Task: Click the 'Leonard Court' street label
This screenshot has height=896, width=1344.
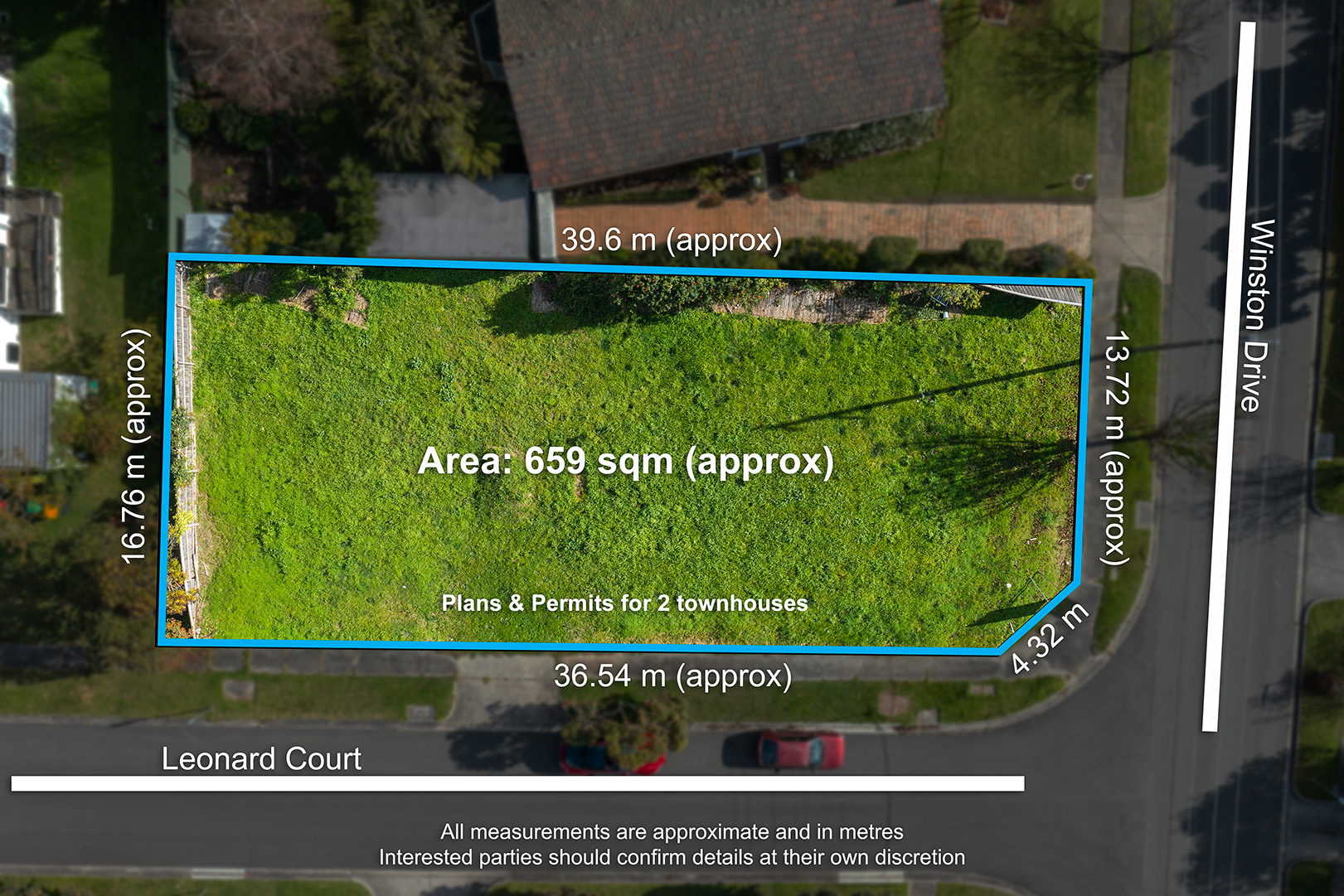Action: pos(261,759)
